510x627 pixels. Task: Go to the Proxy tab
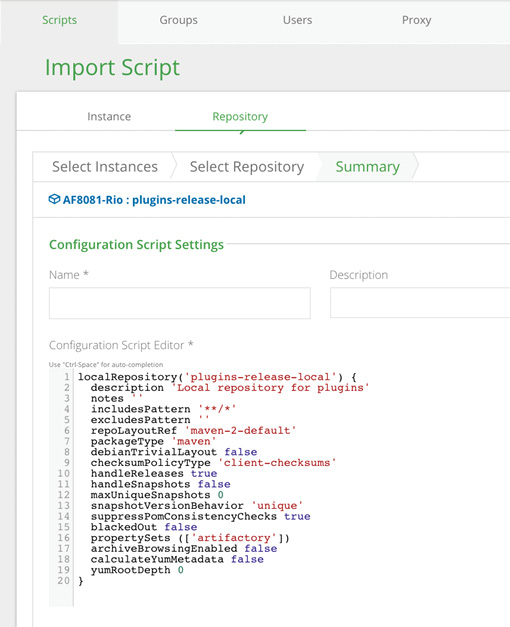[x=416, y=20]
